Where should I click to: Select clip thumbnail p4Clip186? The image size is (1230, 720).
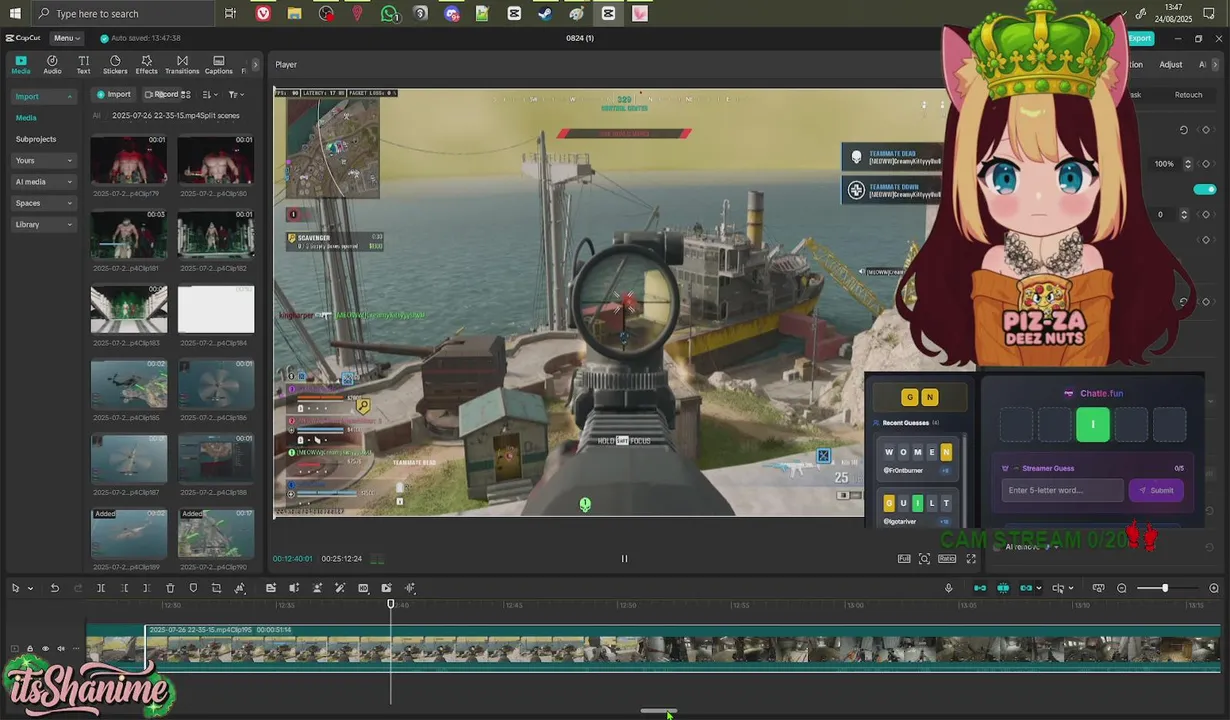(x=216, y=384)
